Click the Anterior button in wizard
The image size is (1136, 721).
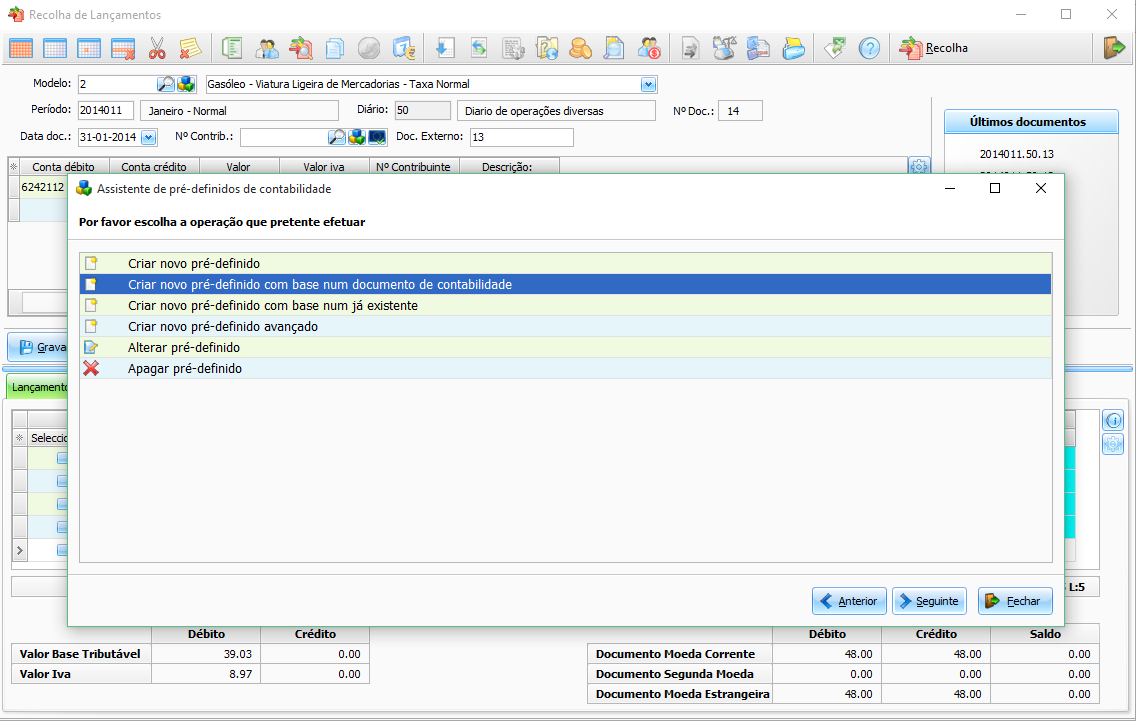[849, 601]
